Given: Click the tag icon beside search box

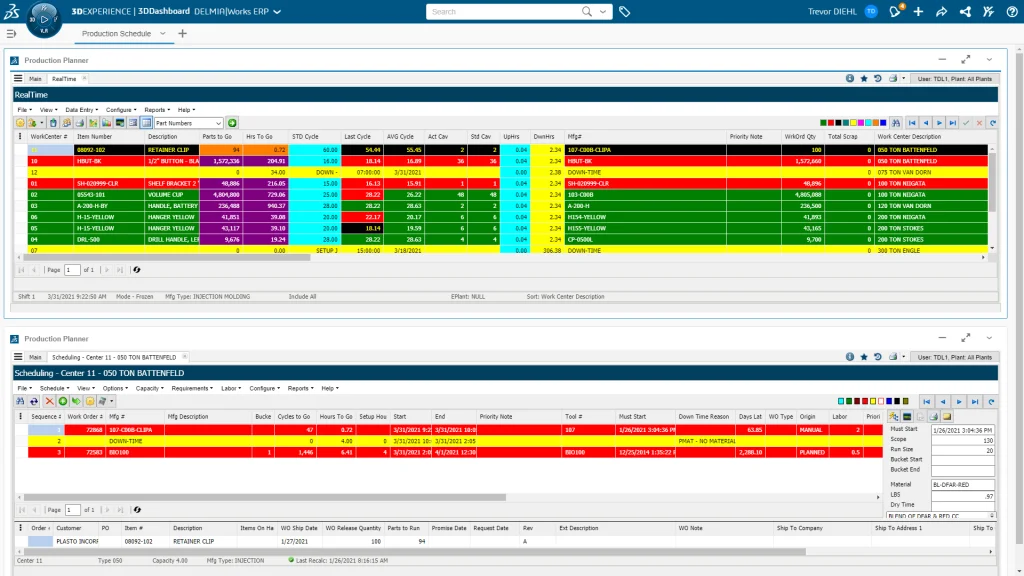Looking at the screenshot, I should [625, 12].
